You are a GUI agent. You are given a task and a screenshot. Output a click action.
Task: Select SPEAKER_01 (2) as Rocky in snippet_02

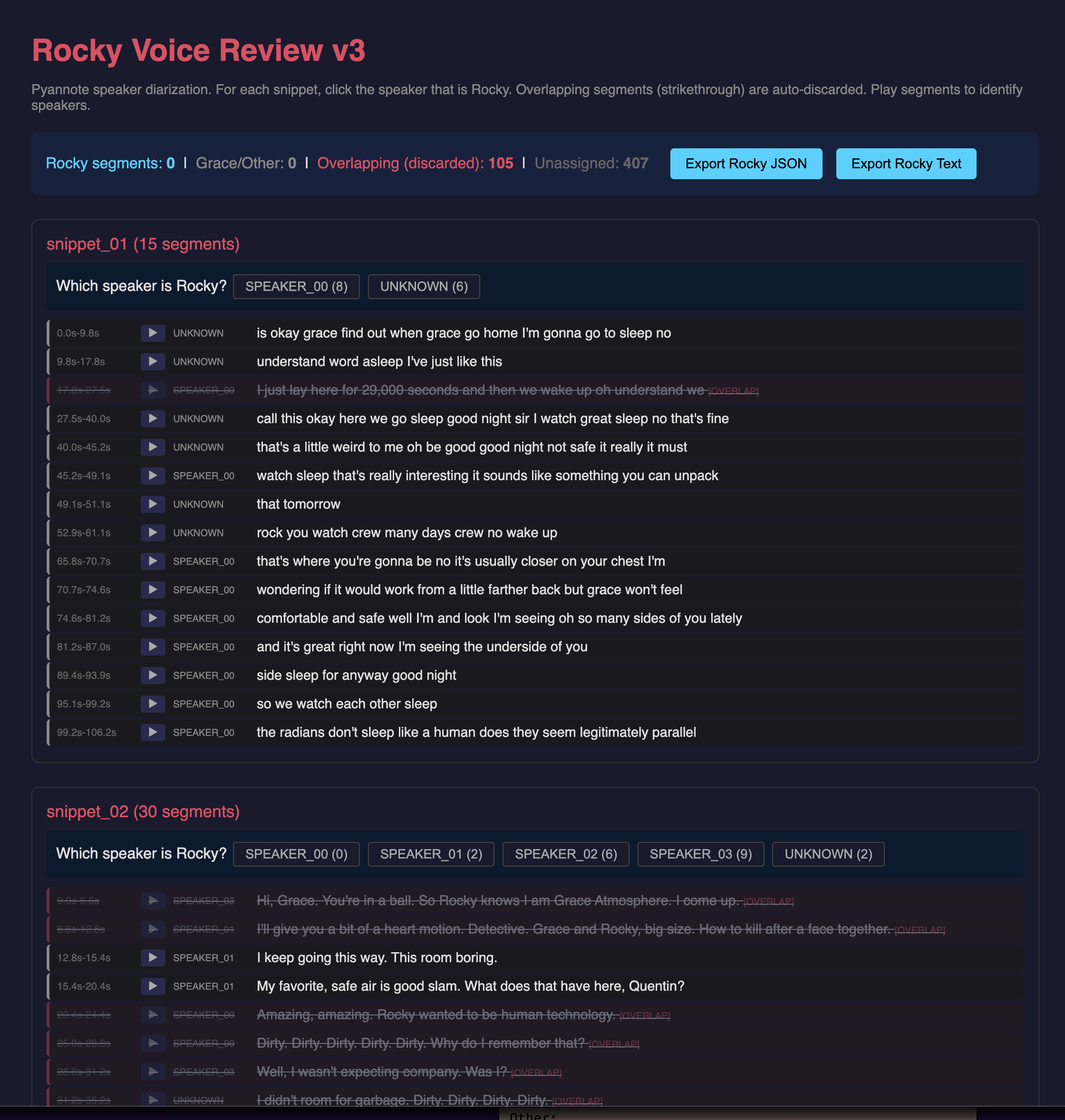pos(431,854)
